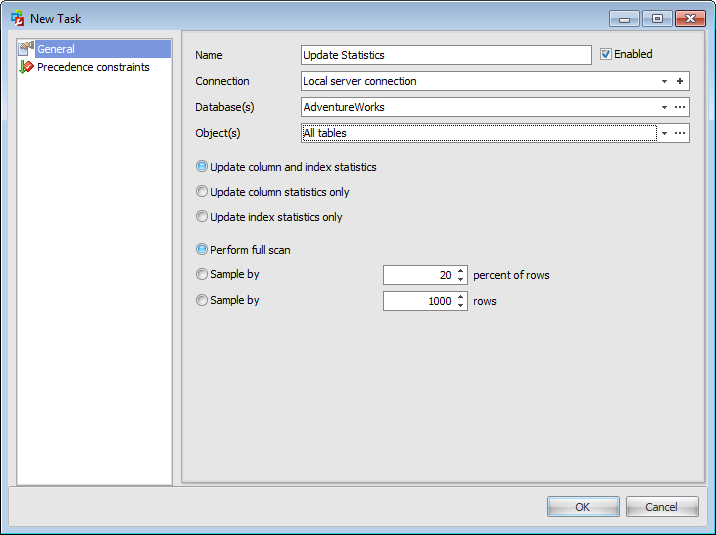Click the Name text field

pyautogui.click(x=446, y=55)
